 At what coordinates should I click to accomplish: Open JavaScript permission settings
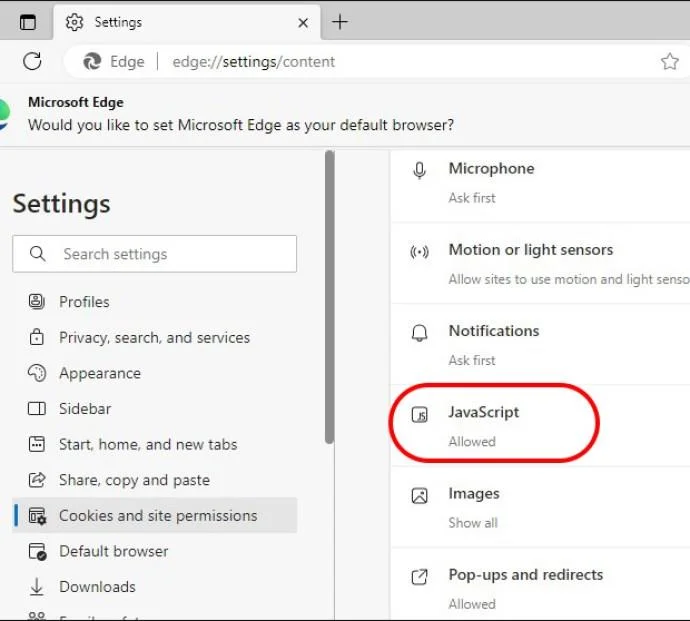tap(540, 426)
